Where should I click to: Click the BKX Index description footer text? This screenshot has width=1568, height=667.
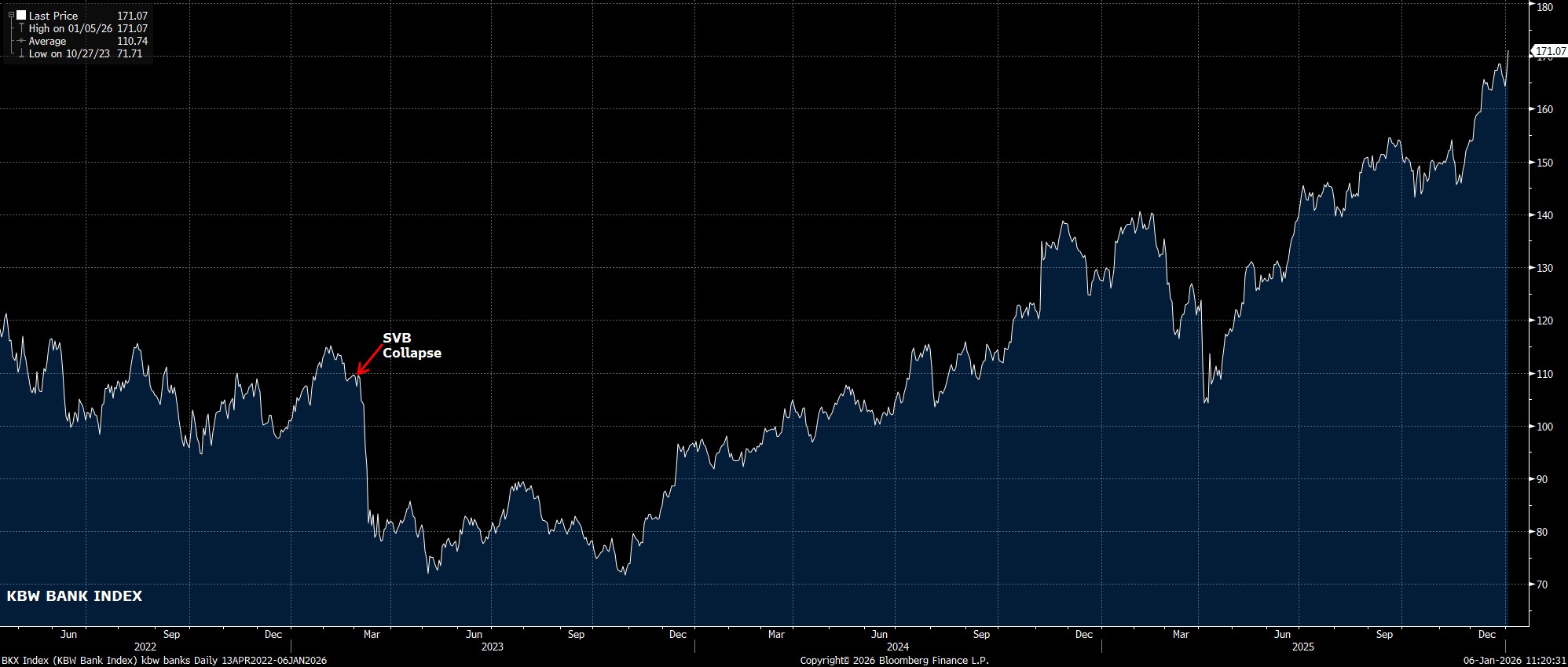coord(164,661)
